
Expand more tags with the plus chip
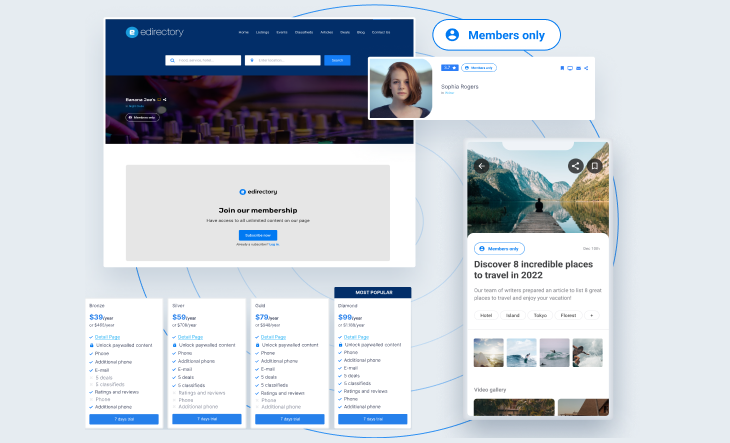pyautogui.click(x=592, y=315)
